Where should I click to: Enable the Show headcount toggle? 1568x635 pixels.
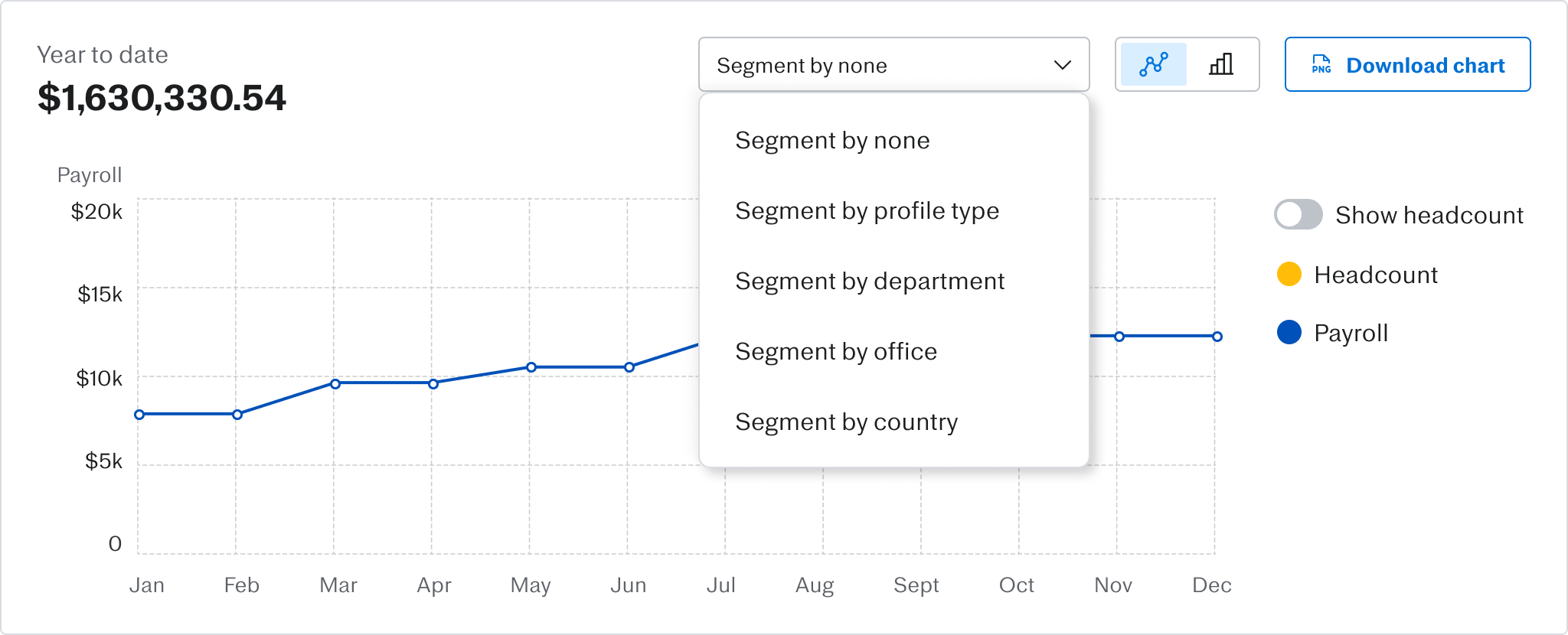point(1298,215)
